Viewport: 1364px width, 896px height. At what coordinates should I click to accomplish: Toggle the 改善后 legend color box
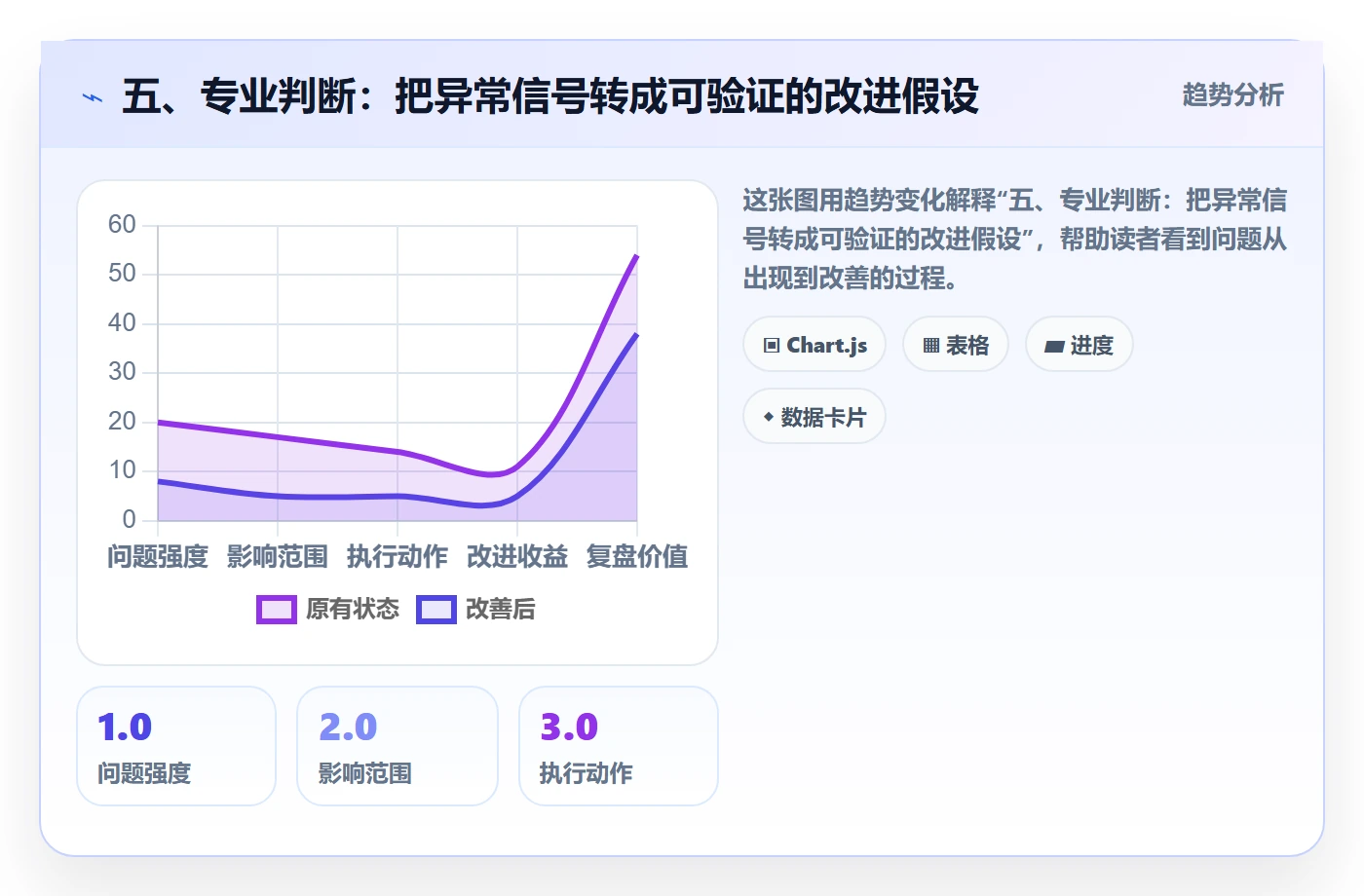click(436, 610)
